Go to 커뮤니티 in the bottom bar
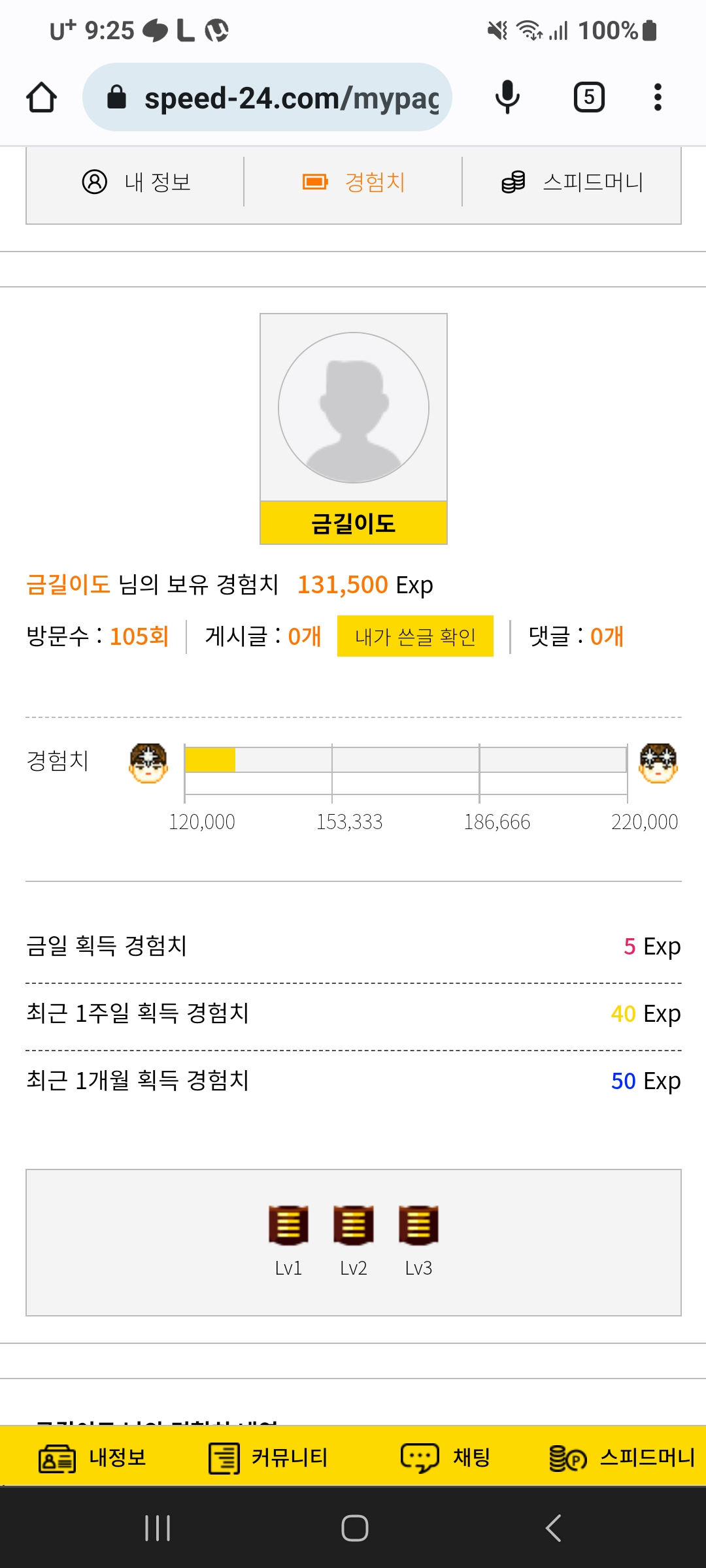 coord(268,1458)
